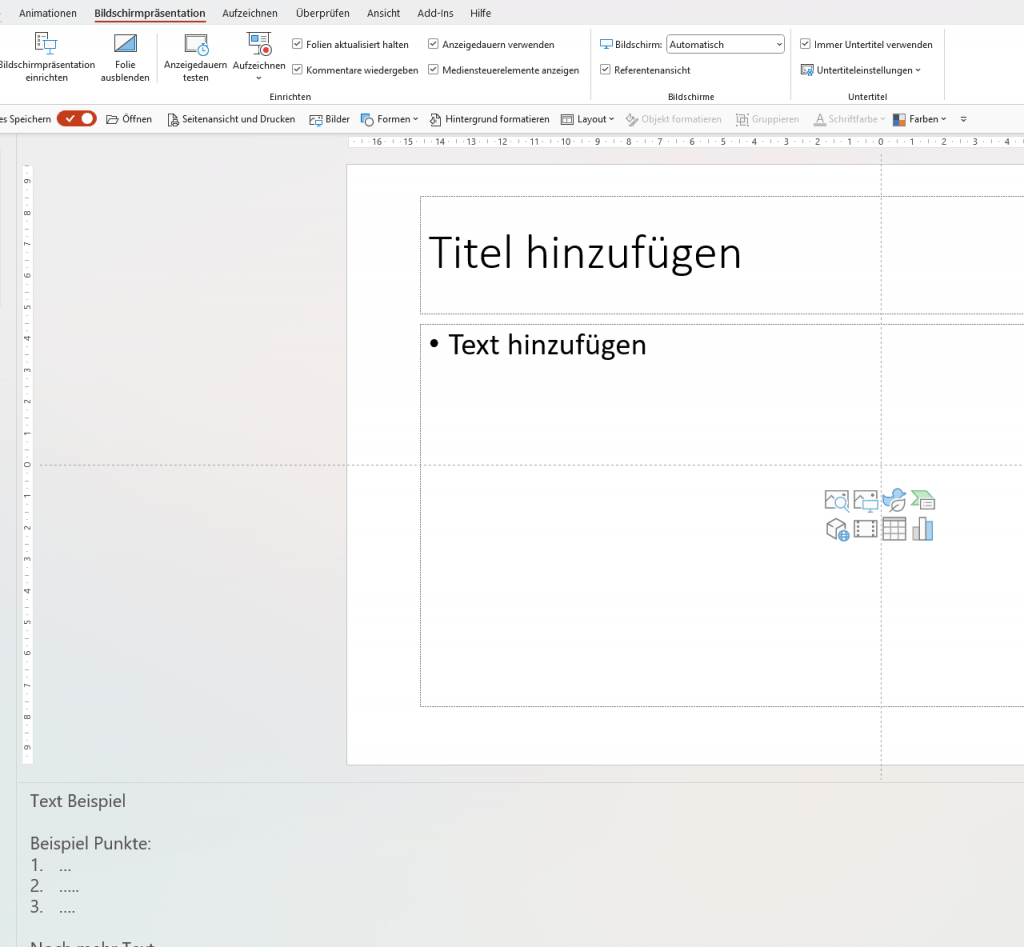Click Öffnen in quick access toolbar

[129, 119]
